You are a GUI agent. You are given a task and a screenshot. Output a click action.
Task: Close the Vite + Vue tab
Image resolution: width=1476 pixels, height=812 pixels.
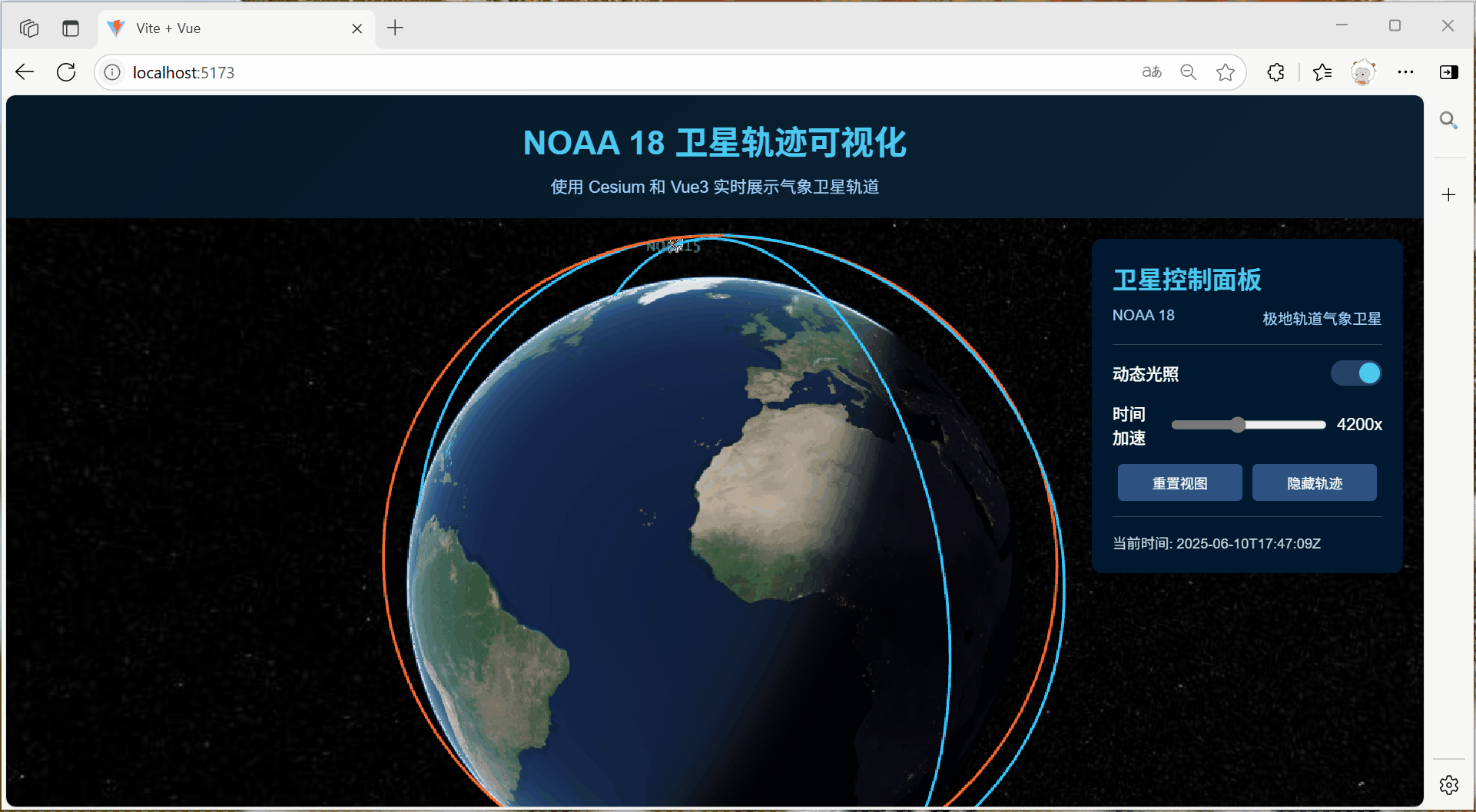pyautogui.click(x=357, y=28)
